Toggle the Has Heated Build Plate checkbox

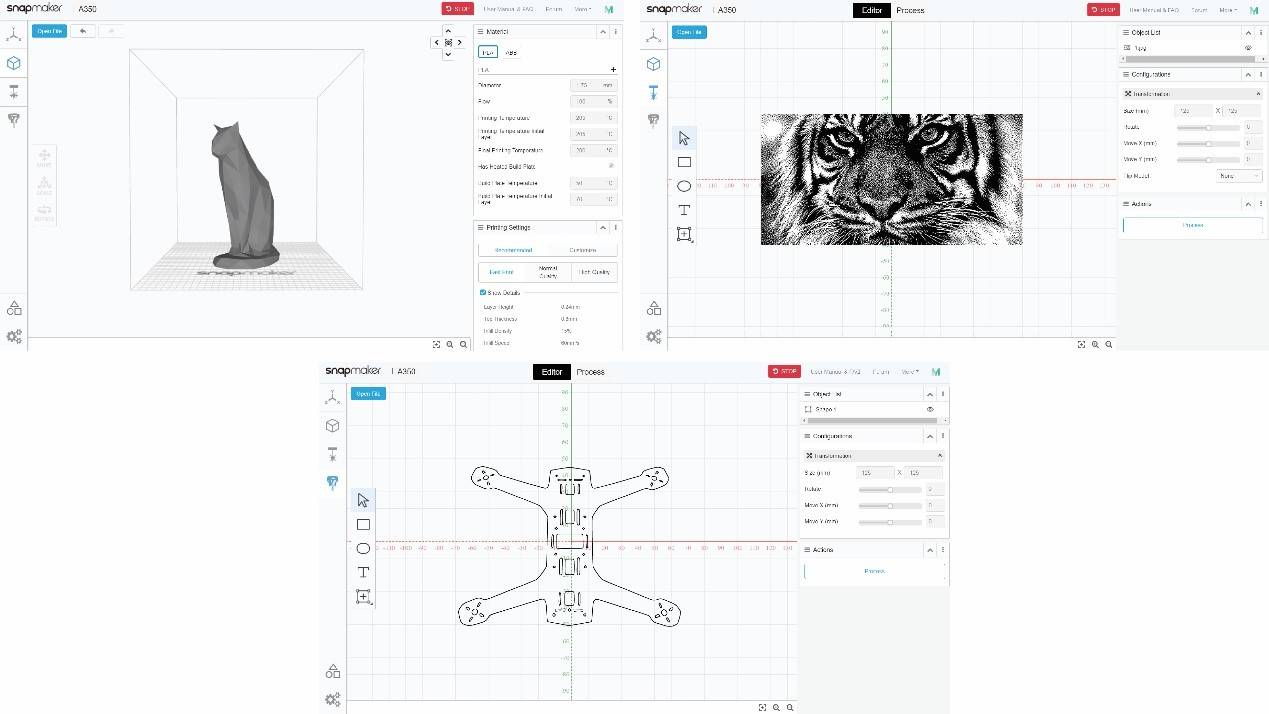[x=610, y=166]
